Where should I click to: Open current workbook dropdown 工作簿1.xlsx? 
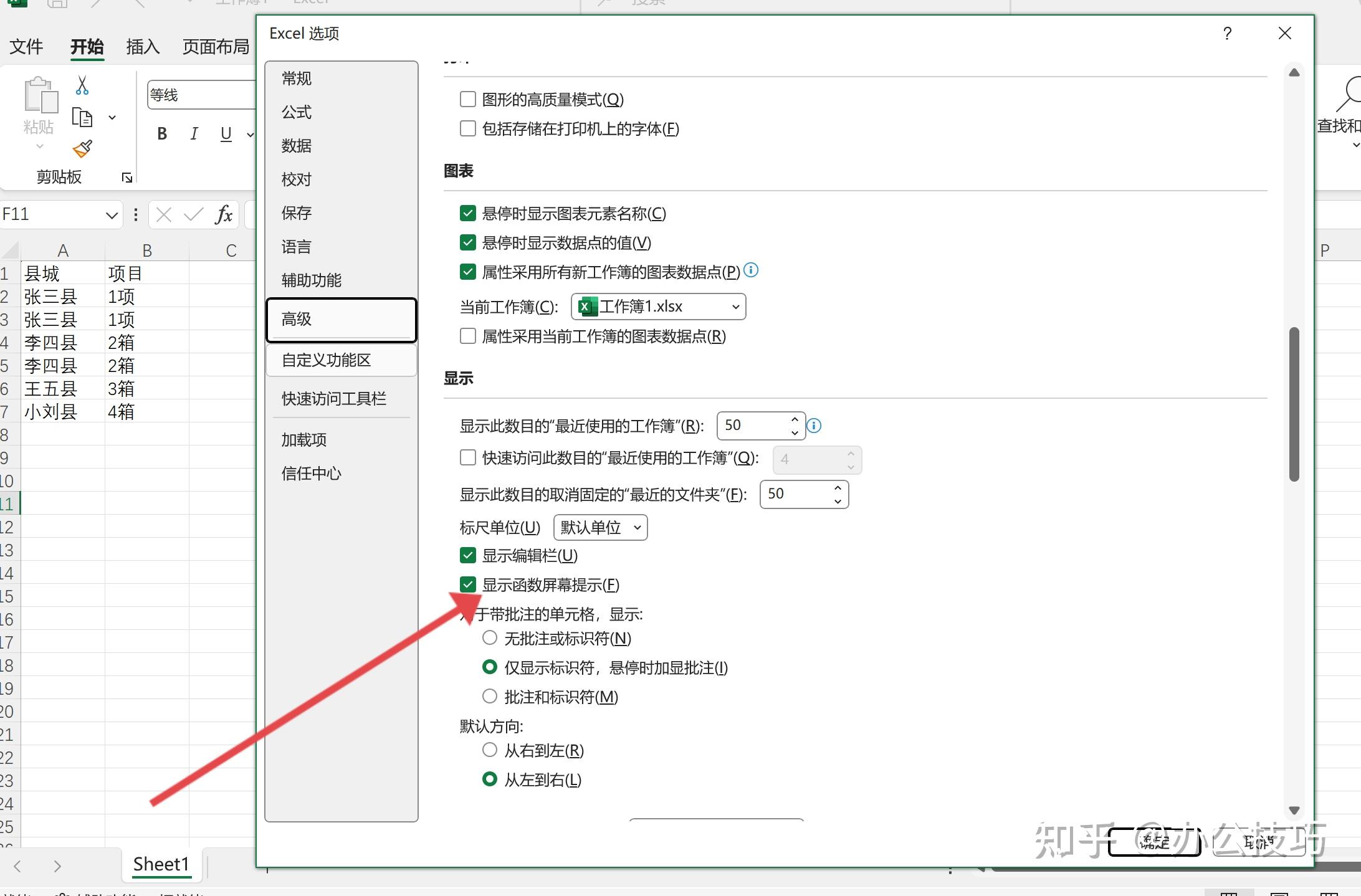(658, 307)
